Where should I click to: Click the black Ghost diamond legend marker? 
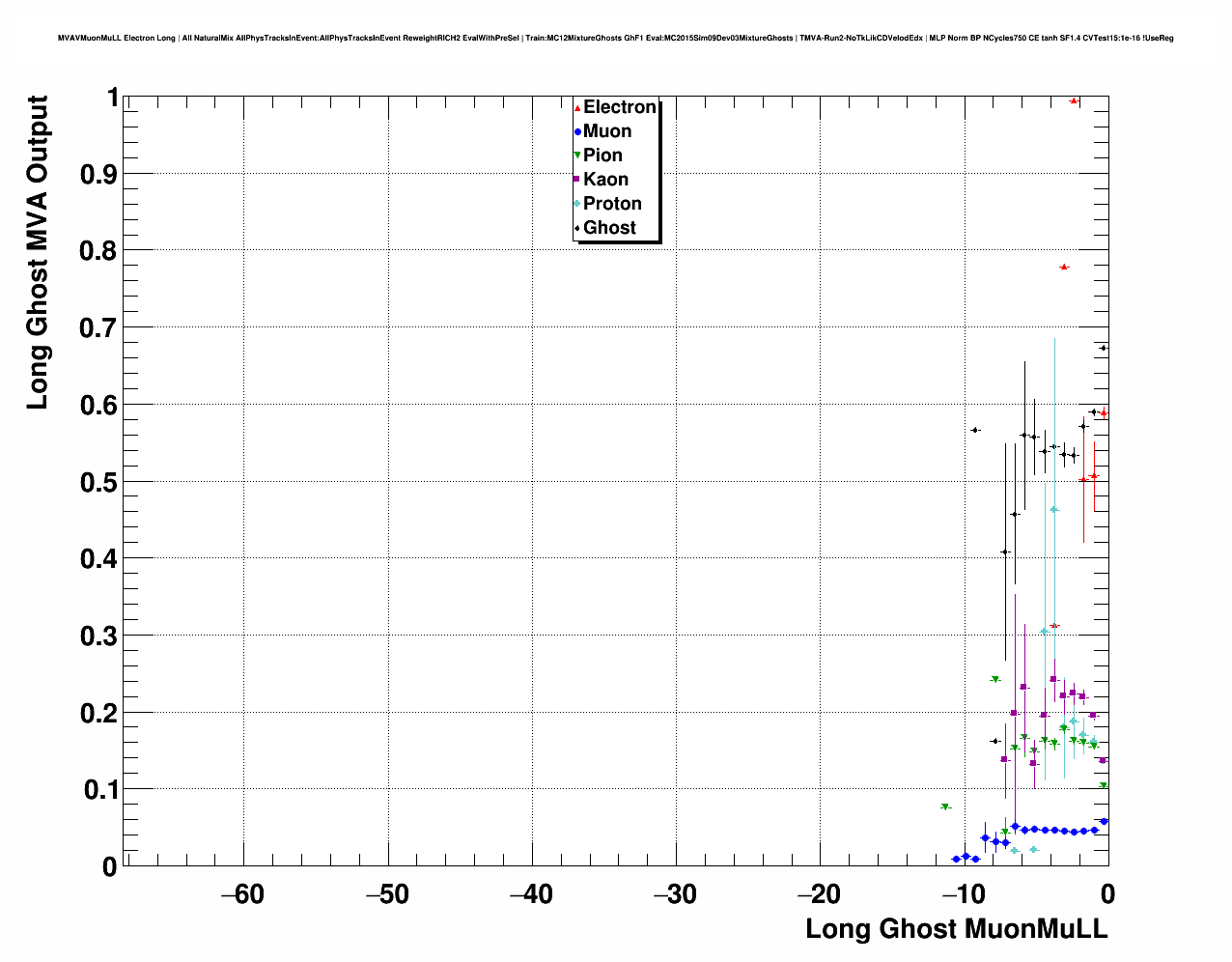[x=577, y=228]
